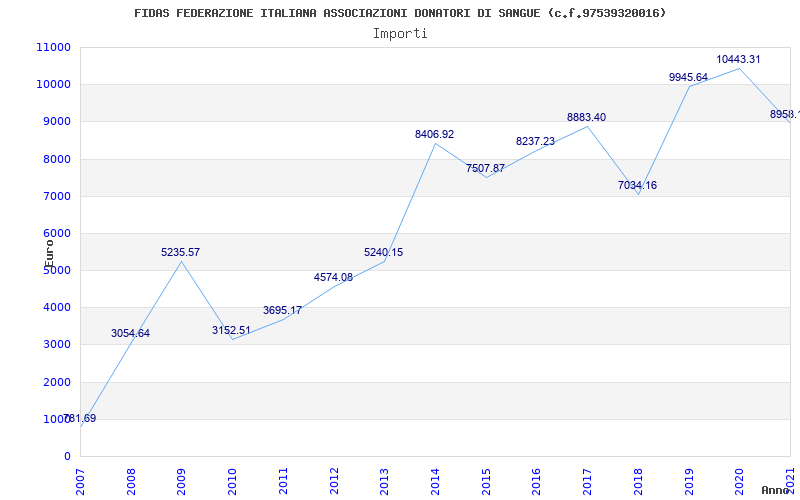
Task: Select the 4574.08 data label
Action: pyautogui.click(x=333, y=278)
